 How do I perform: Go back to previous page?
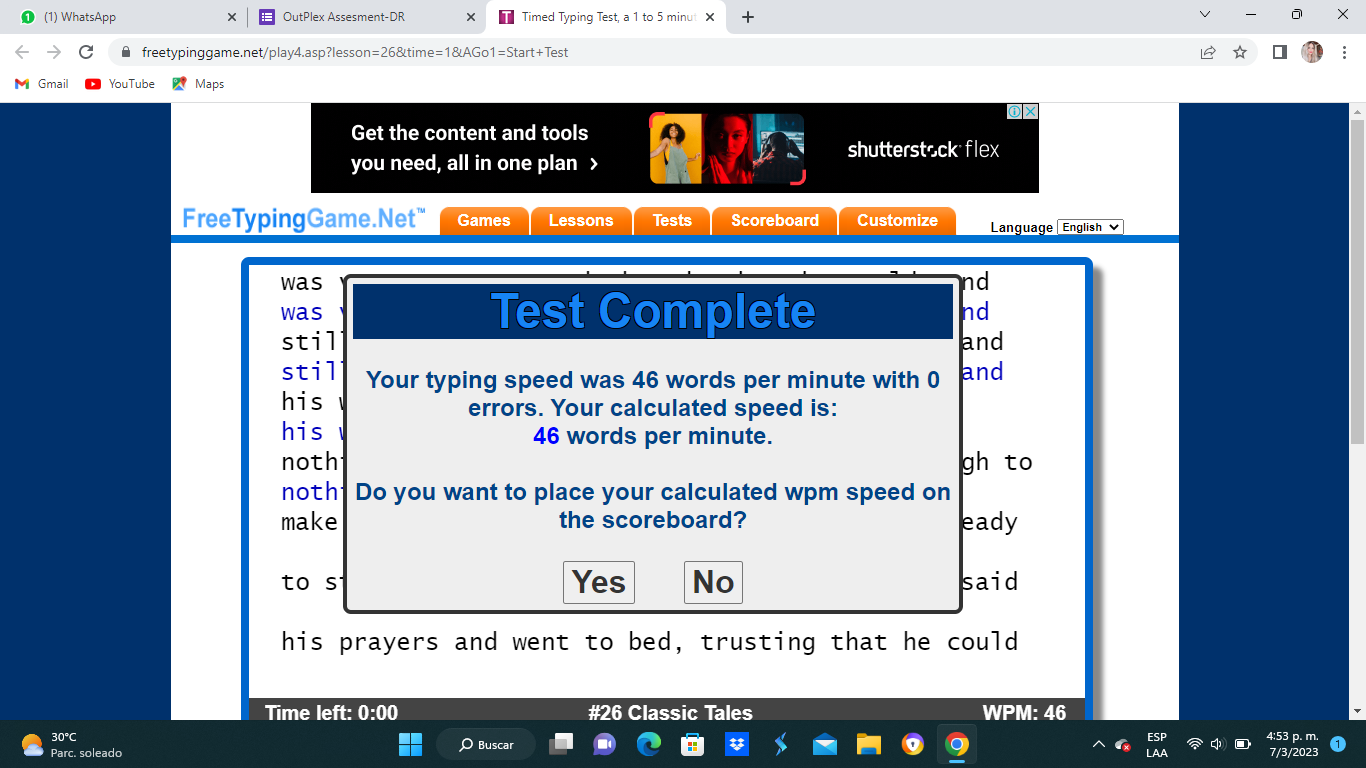pos(22,52)
